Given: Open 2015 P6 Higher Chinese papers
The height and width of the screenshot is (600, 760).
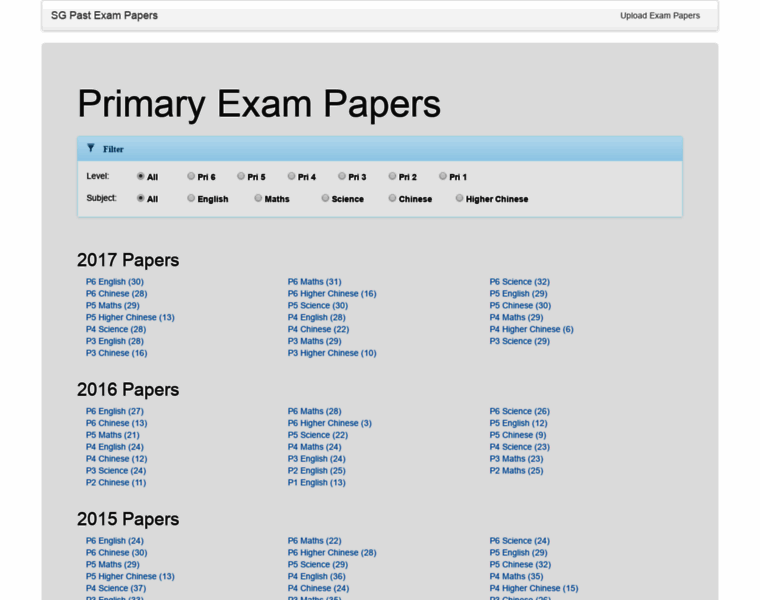Looking at the screenshot, I should [x=332, y=552].
